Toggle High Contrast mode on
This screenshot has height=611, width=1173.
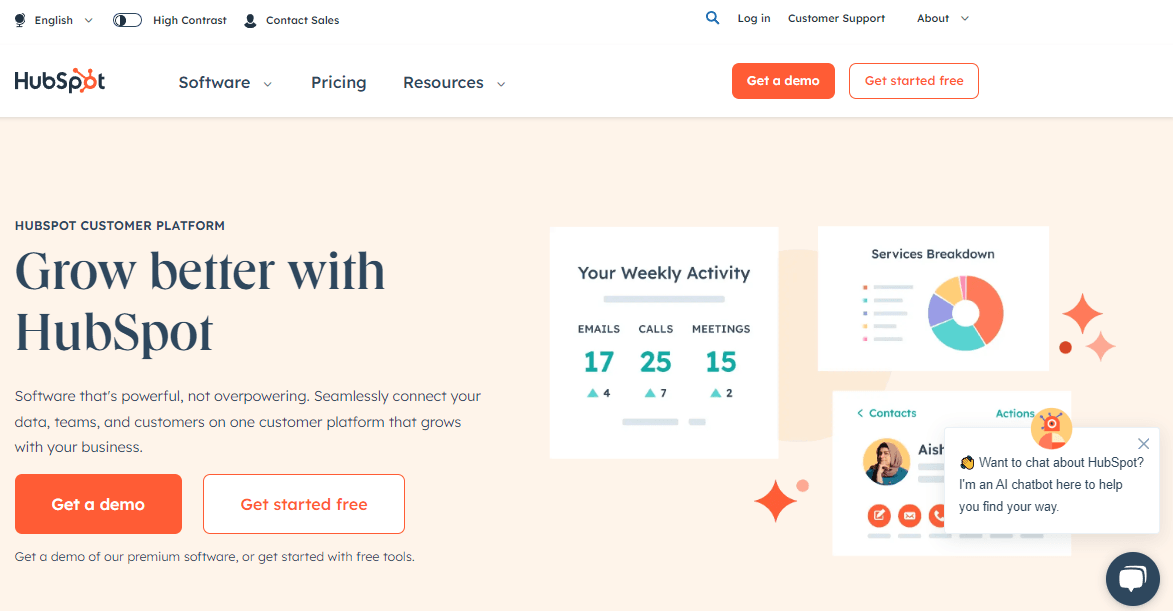click(x=126, y=19)
